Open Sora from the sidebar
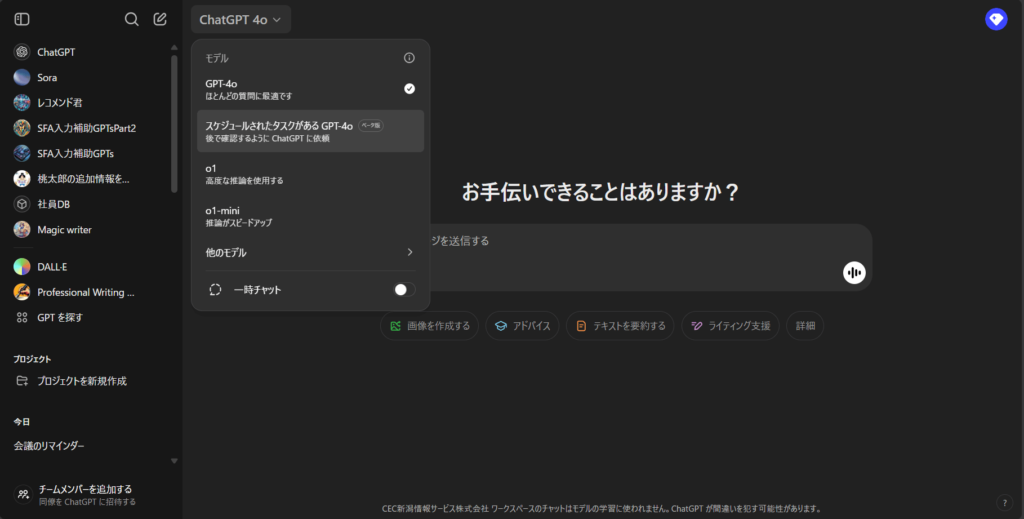 pos(47,77)
